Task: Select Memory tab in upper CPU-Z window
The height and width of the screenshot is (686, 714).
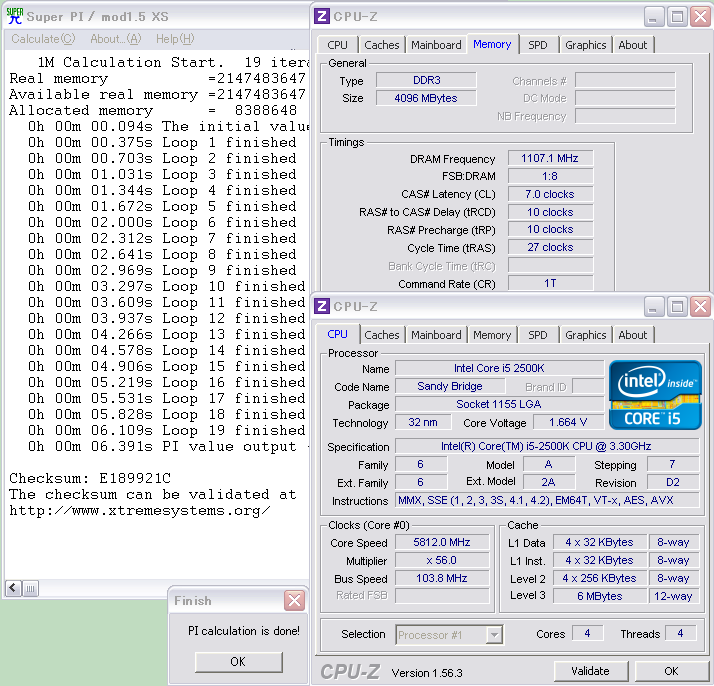Action: click(492, 44)
